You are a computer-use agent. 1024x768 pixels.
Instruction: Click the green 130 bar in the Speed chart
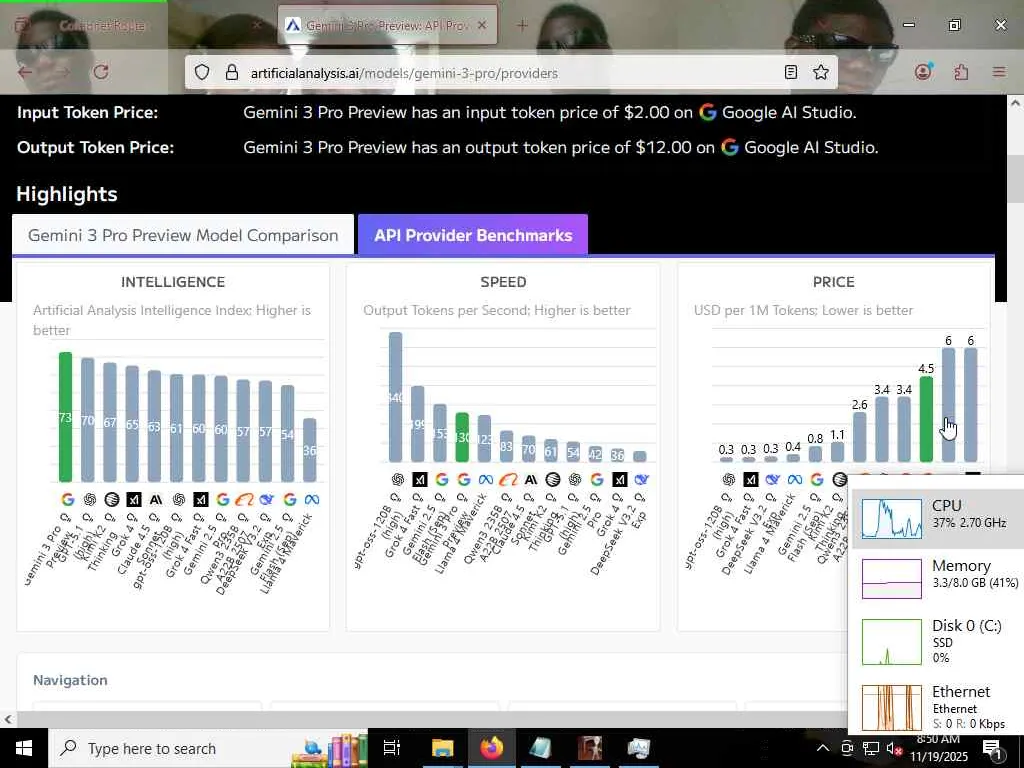click(x=462, y=438)
